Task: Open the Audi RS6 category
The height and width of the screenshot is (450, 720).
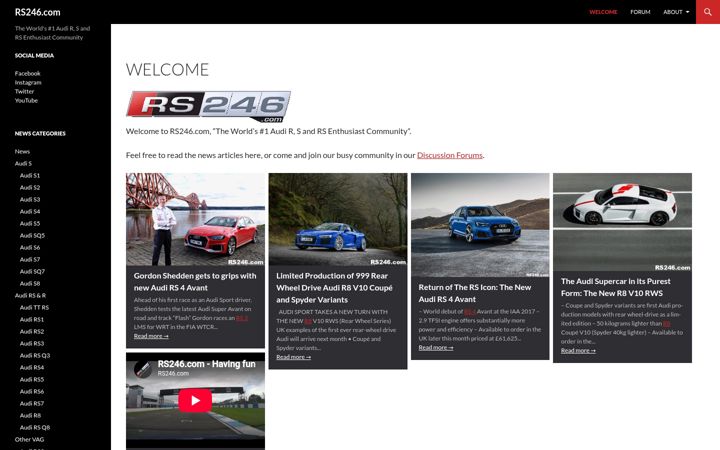Action: point(32,391)
